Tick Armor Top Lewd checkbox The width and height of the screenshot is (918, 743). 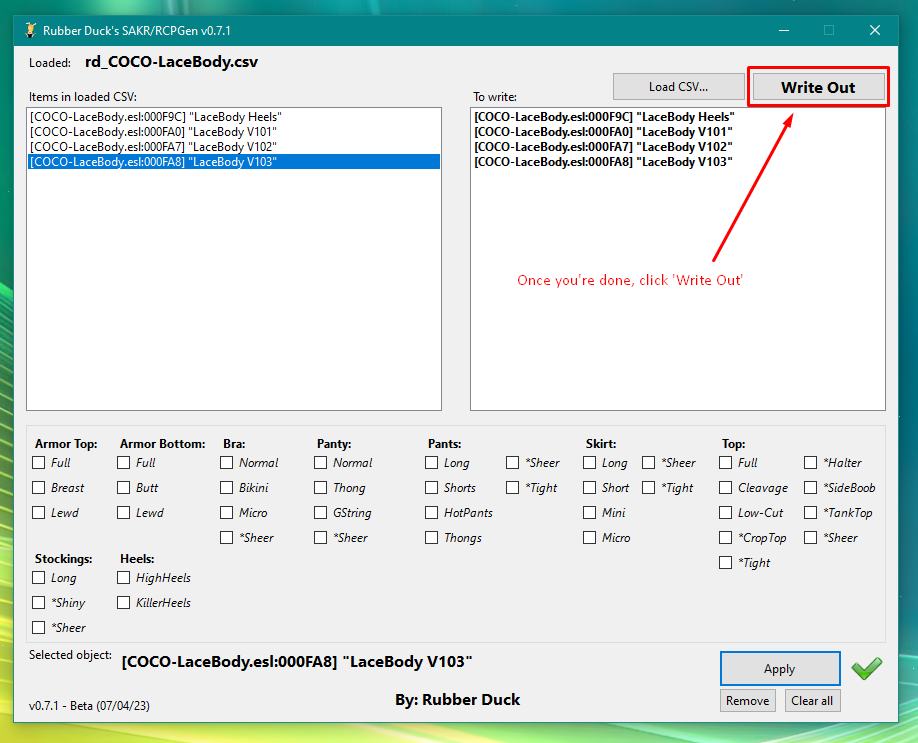pos(39,513)
